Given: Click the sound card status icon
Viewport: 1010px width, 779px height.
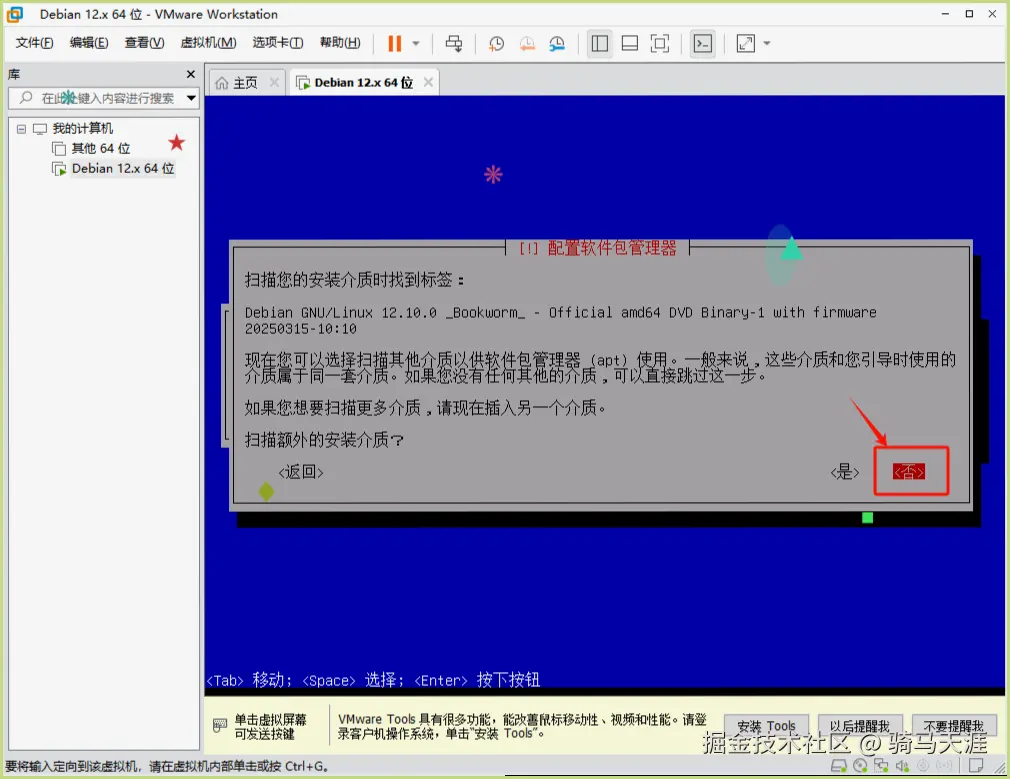Looking at the screenshot, I should tap(902, 765).
